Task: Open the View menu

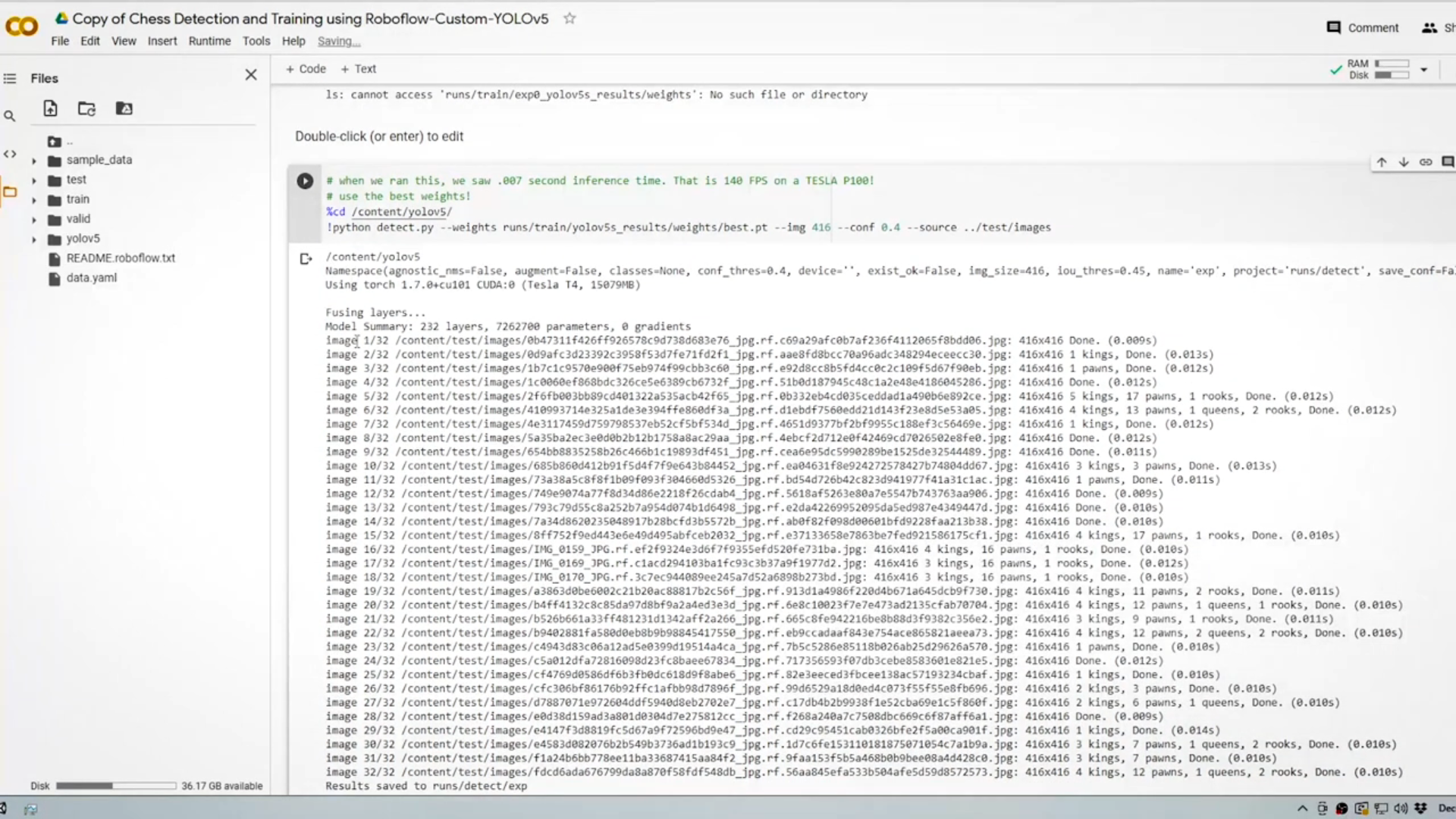Action: pyautogui.click(x=124, y=41)
